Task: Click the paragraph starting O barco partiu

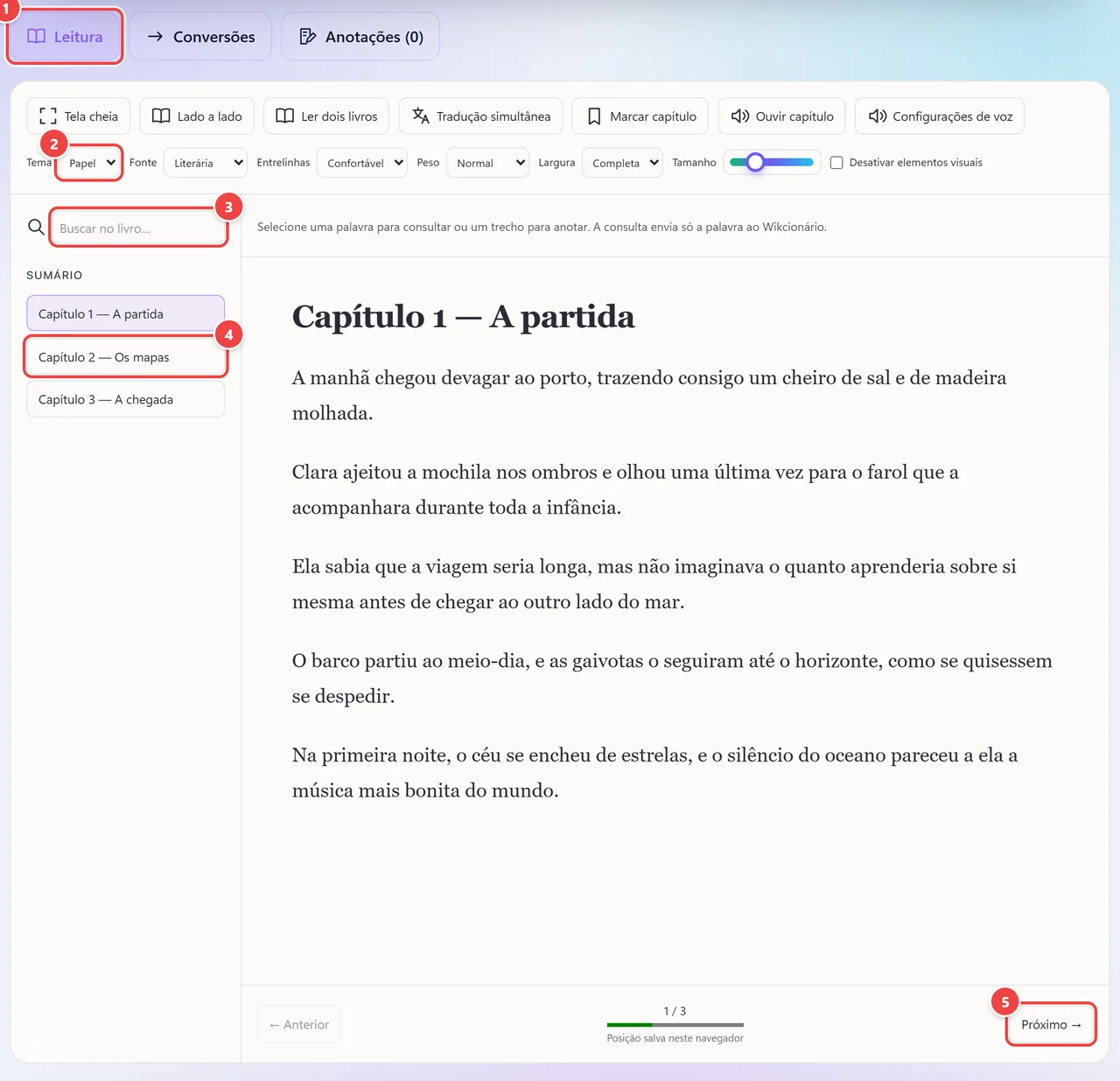Action: (672, 678)
